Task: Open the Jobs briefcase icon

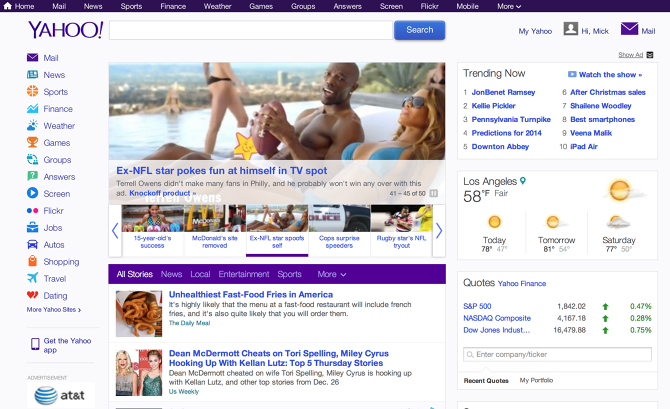Action: pos(32,227)
